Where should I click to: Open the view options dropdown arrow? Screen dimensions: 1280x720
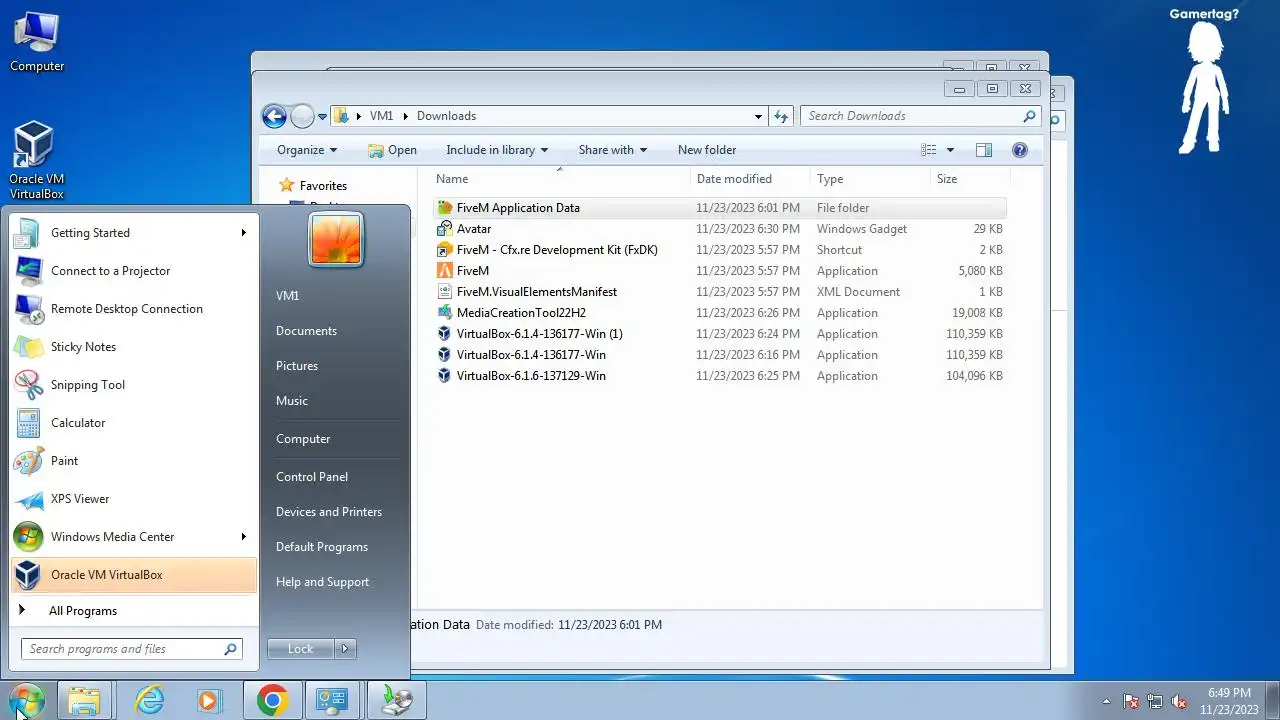pyautogui.click(x=950, y=150)
